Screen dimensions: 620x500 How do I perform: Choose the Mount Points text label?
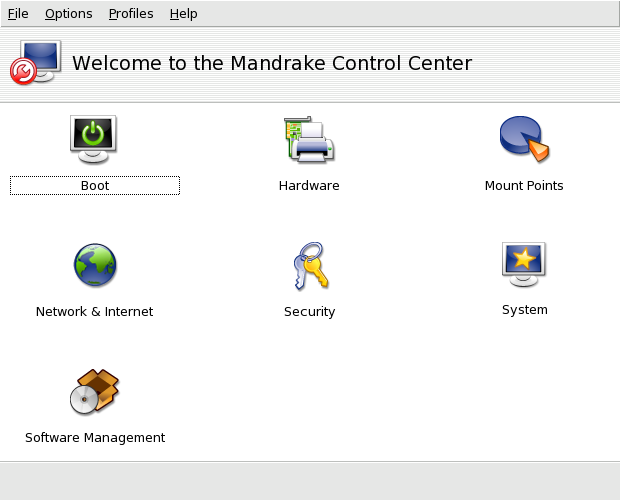click(524, 186)
